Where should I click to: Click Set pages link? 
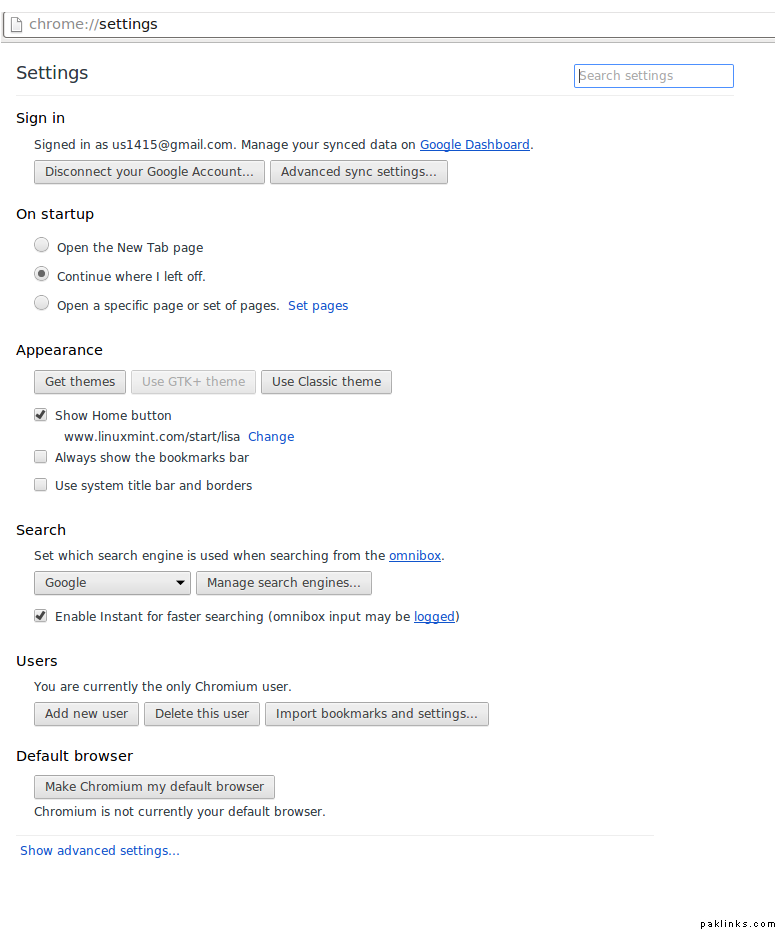pyautogui.click(x=318, y=306)
